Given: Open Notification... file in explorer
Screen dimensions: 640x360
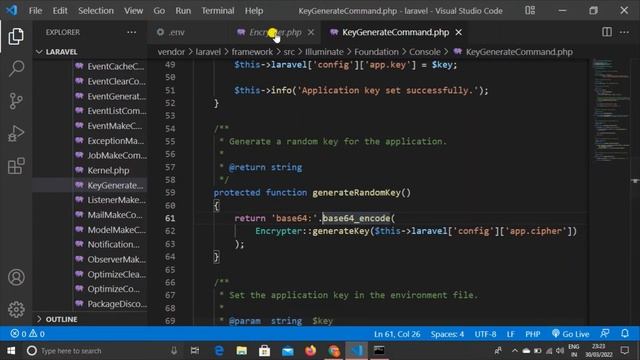Looking at the screenshot, I should pyautogui.click(x=113, y=244).
